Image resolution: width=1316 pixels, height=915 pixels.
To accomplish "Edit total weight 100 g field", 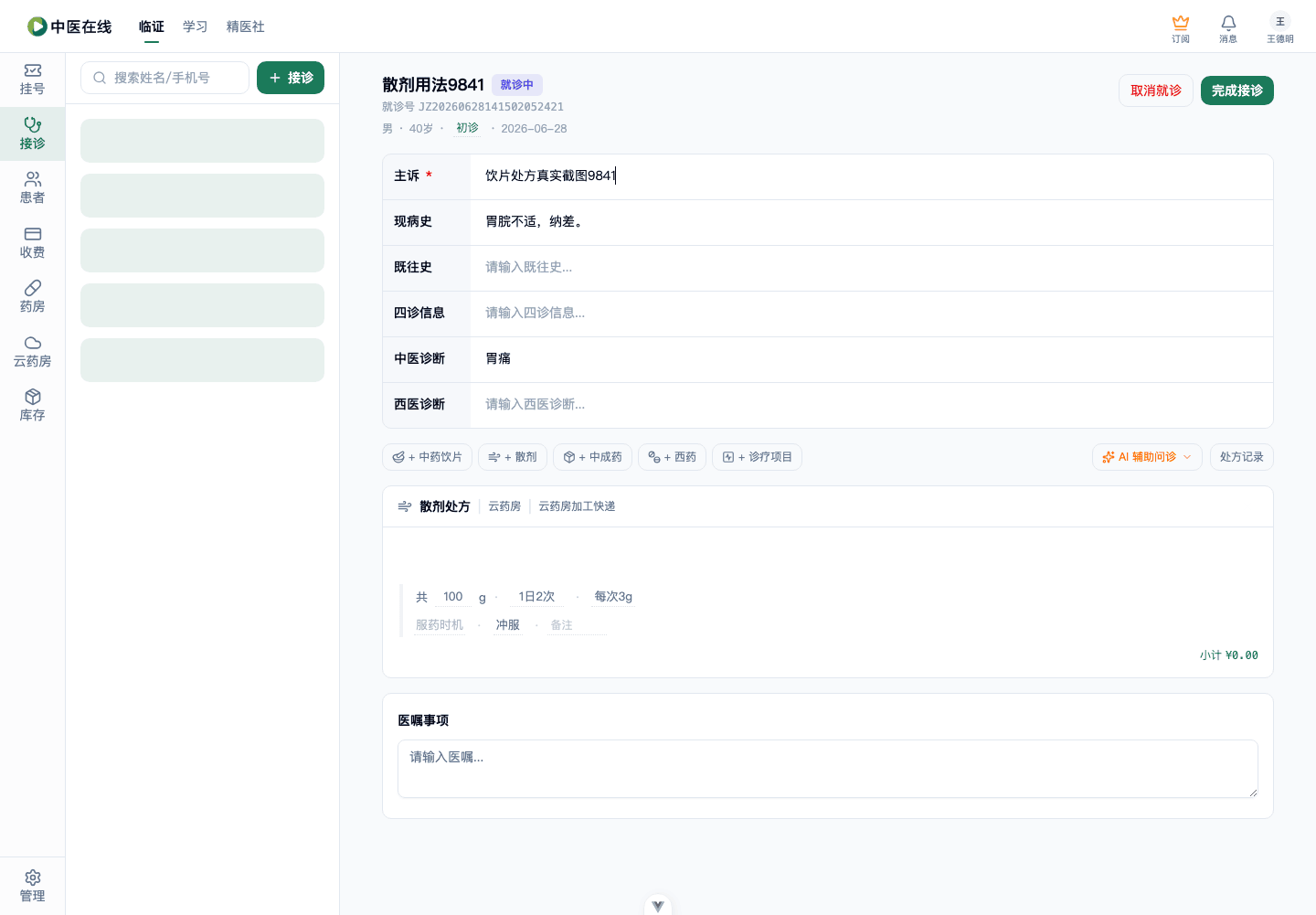I will pos(453,597).
